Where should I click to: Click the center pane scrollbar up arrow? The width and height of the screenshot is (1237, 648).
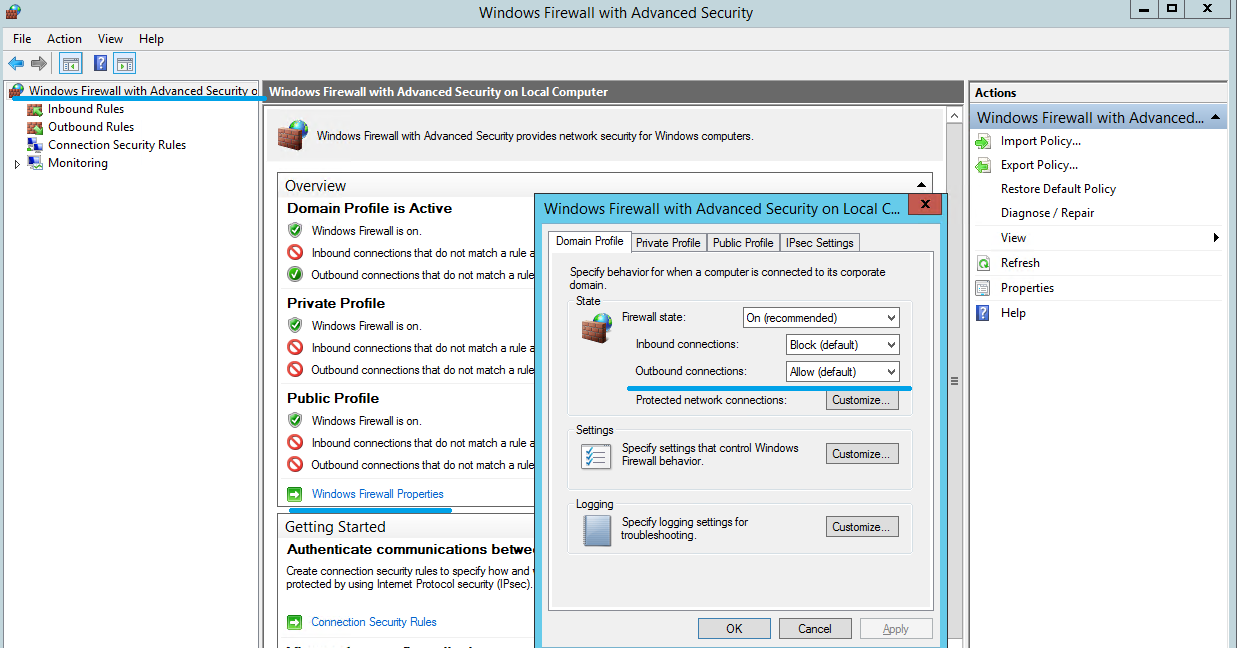(954, 116)
